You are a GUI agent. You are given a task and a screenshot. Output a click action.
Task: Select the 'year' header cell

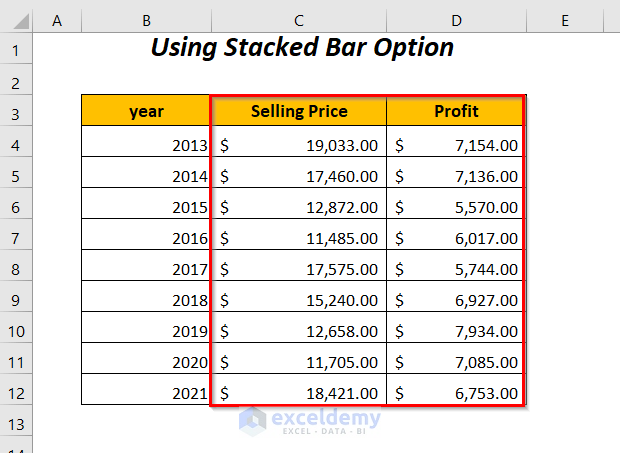[x=147, y=112]
